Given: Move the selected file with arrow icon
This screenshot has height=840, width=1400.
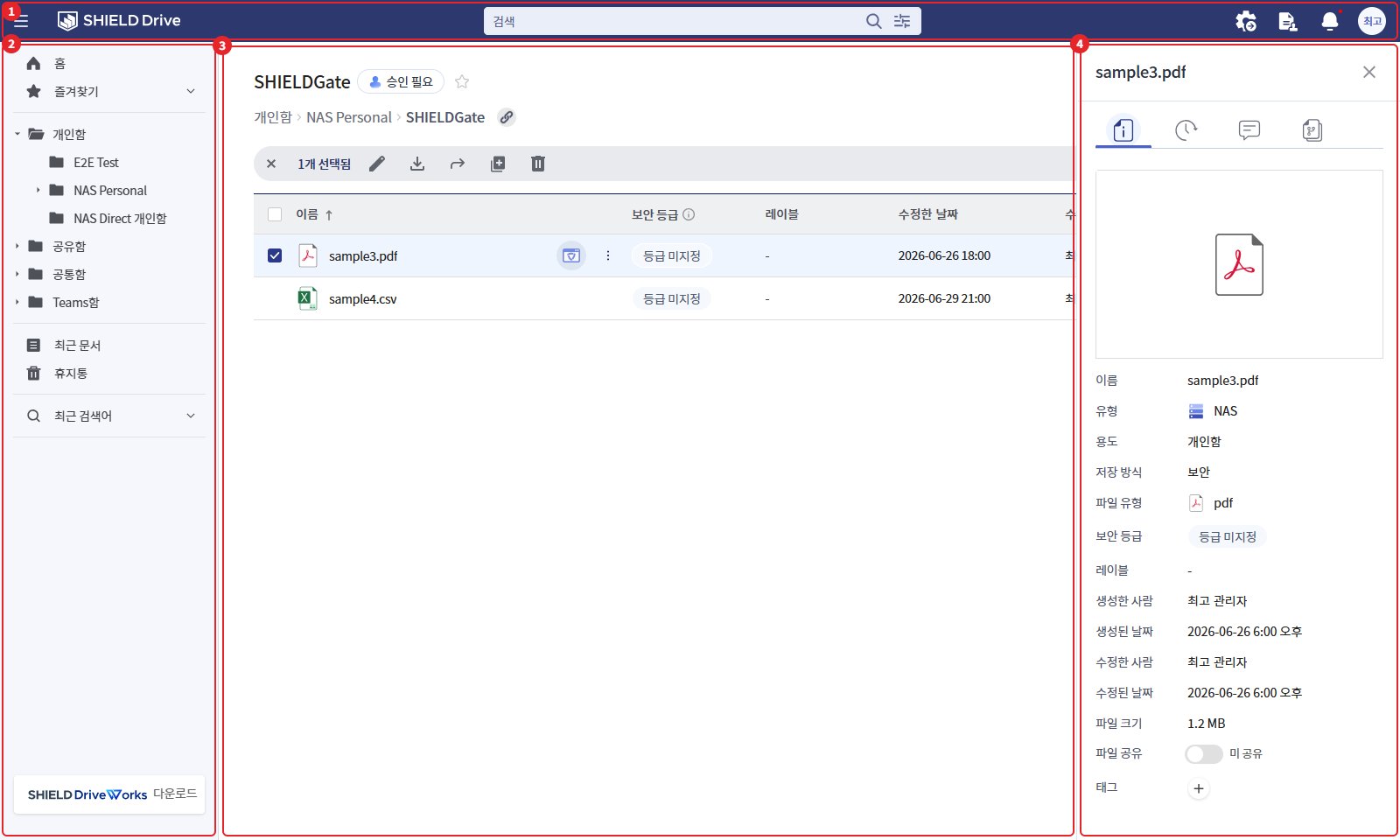Looking at the screenshot, I should click(458, 164).
